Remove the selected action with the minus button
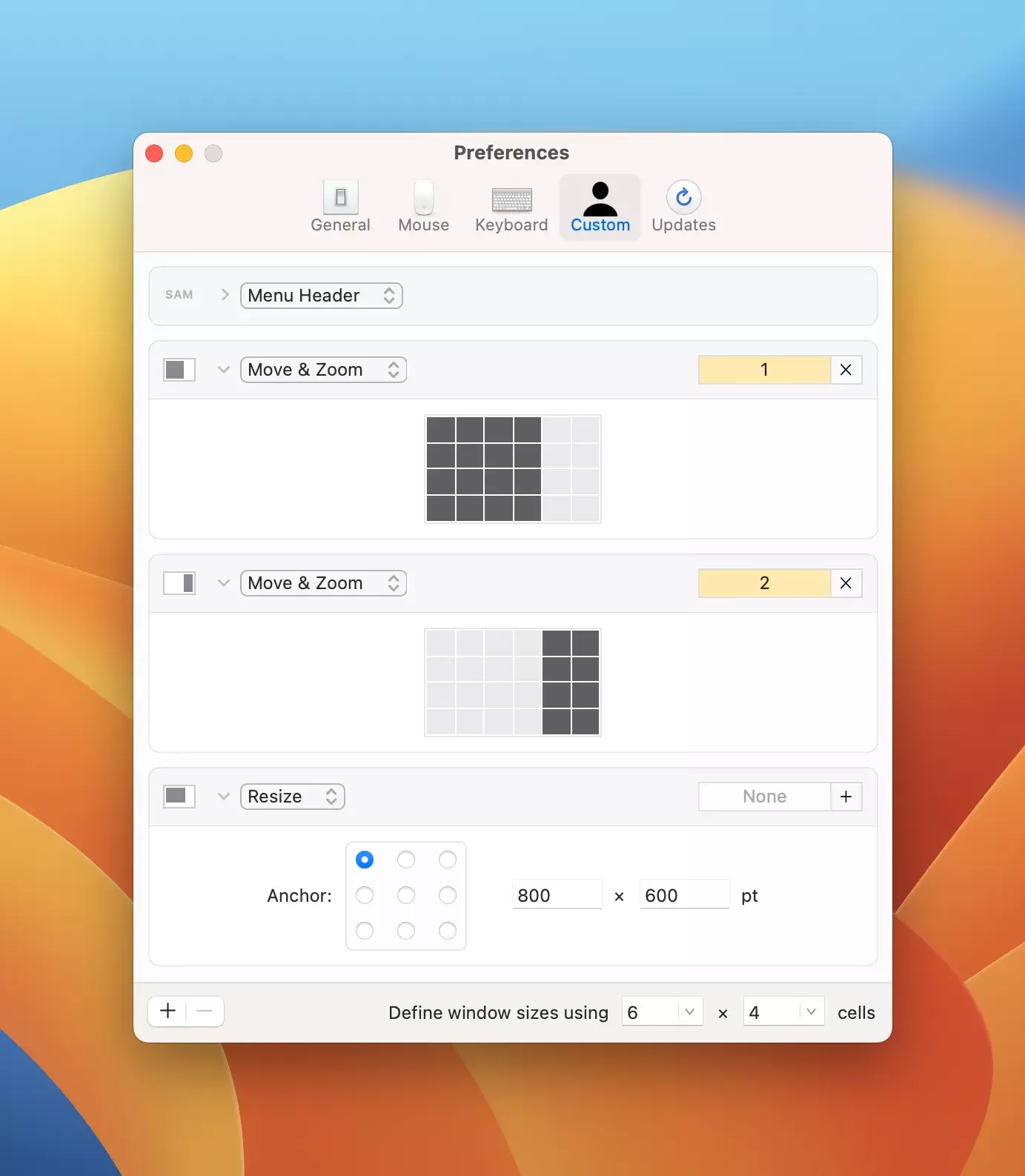The height and width of the screenshot is (1176, 1025). pos(205,1011)
